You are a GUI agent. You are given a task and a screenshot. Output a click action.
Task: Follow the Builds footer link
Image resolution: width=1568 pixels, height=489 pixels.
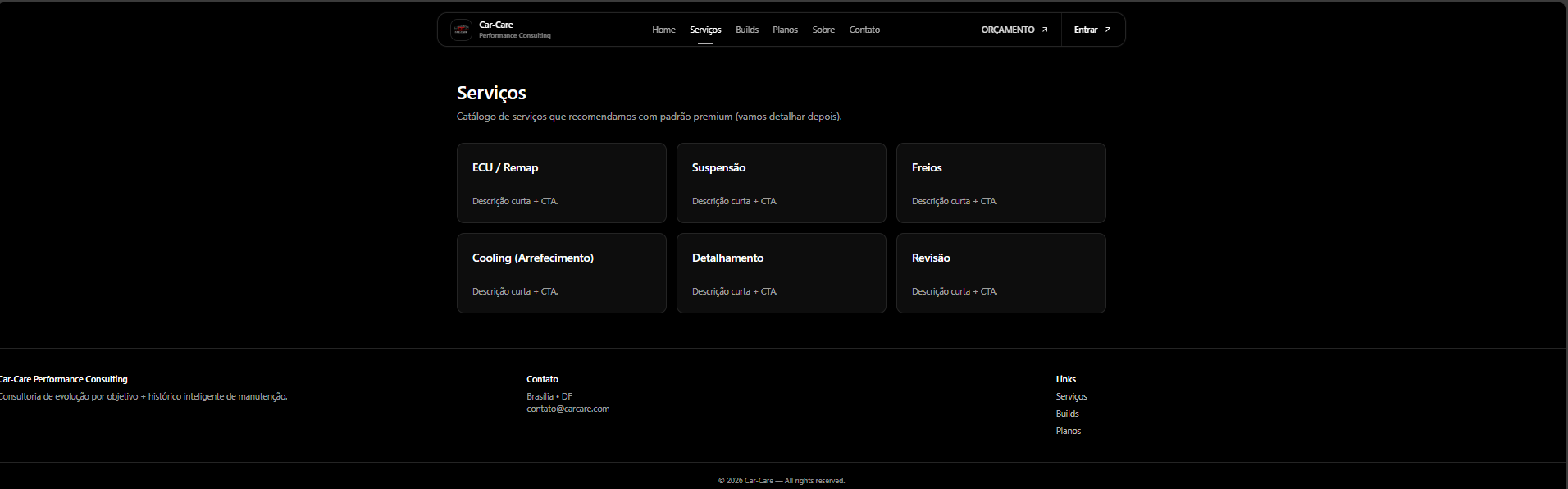1067,414
